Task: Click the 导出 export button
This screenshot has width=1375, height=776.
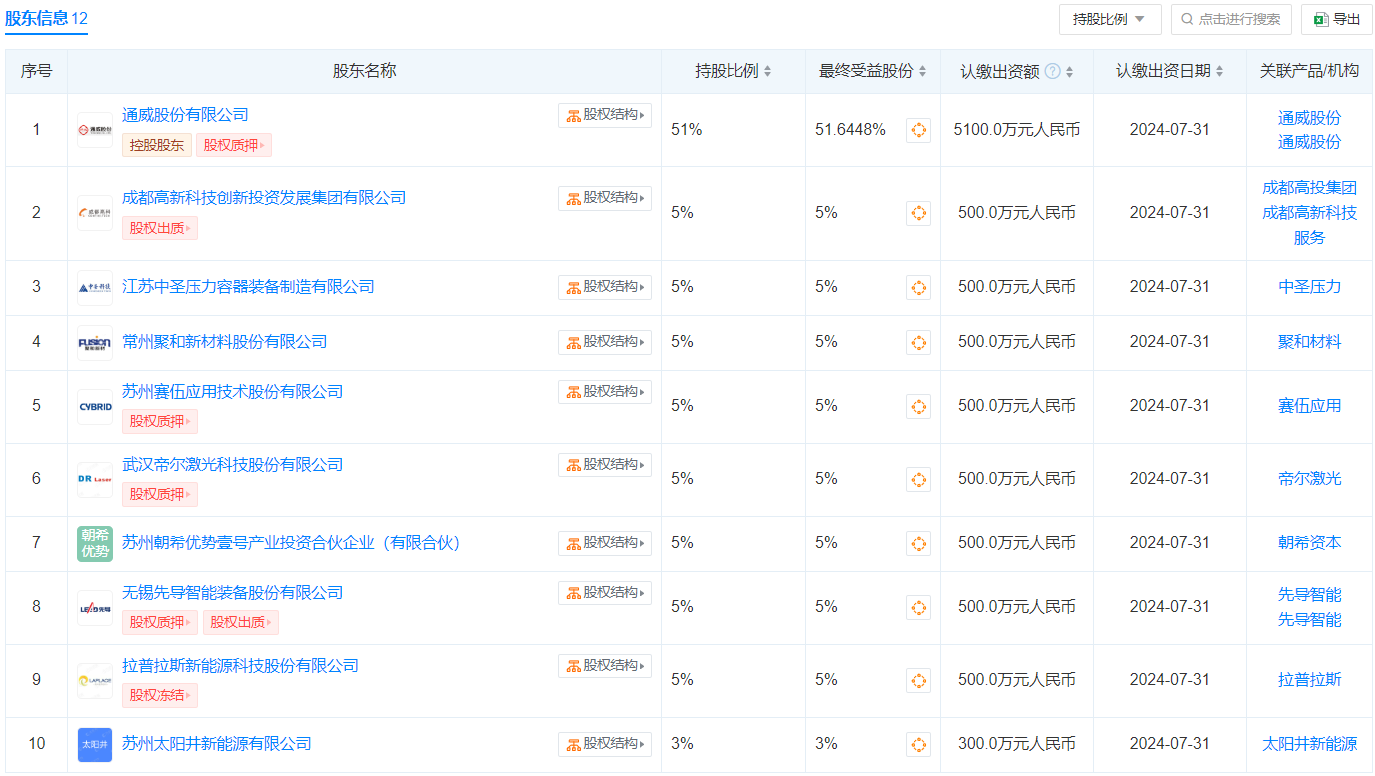Action: pos(1336,19)
